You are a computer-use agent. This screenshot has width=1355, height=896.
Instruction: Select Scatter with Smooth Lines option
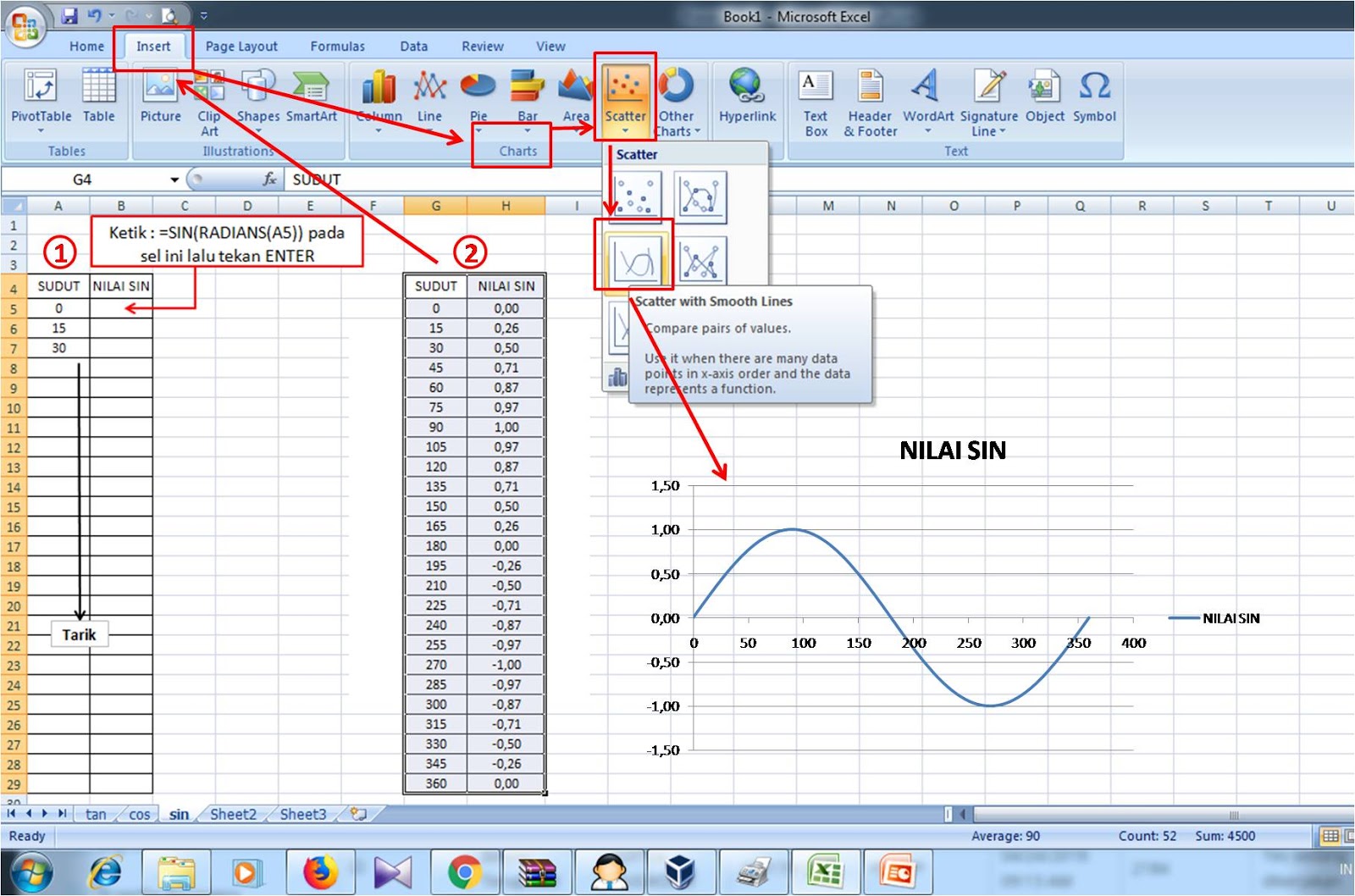coord(636,261)
